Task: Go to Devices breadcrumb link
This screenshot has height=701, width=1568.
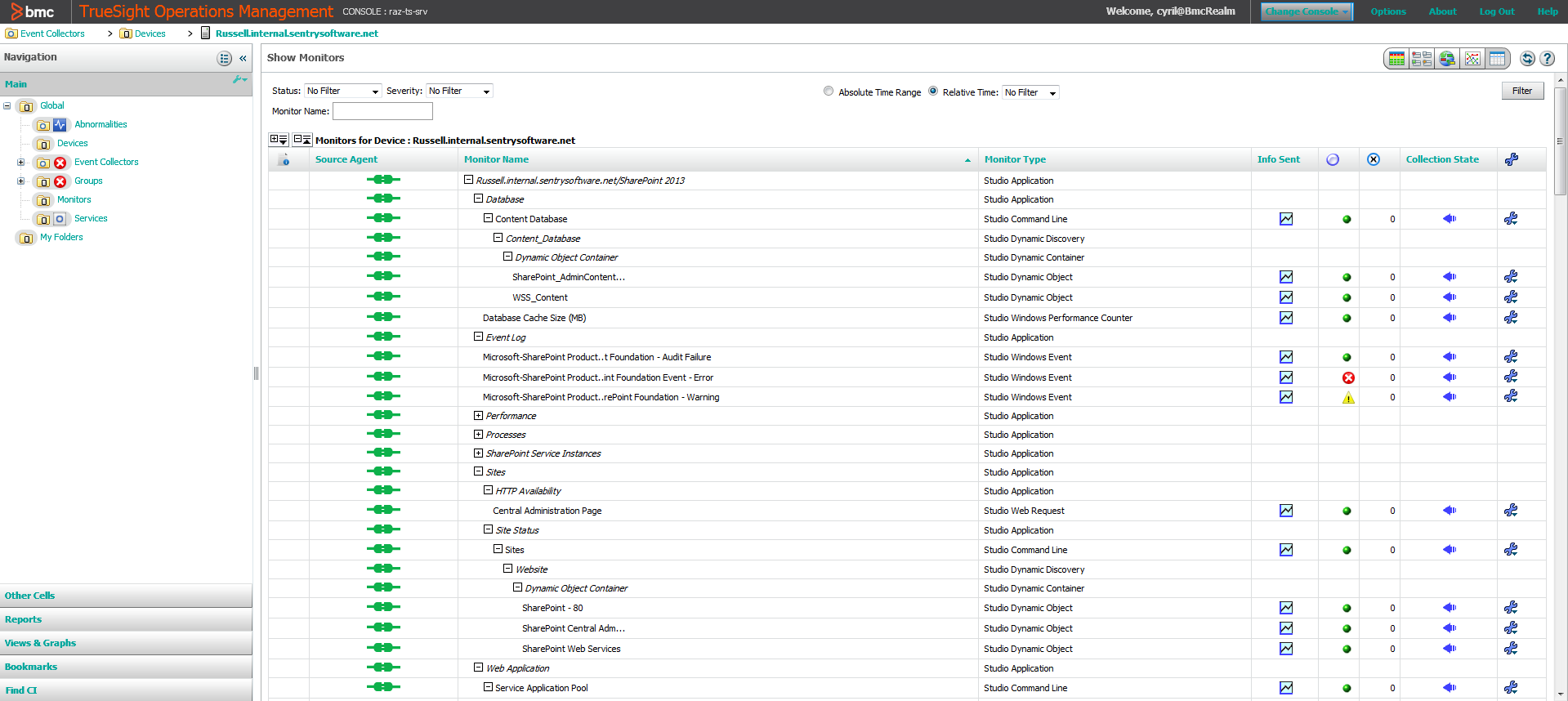Action: tap(150, 33)
